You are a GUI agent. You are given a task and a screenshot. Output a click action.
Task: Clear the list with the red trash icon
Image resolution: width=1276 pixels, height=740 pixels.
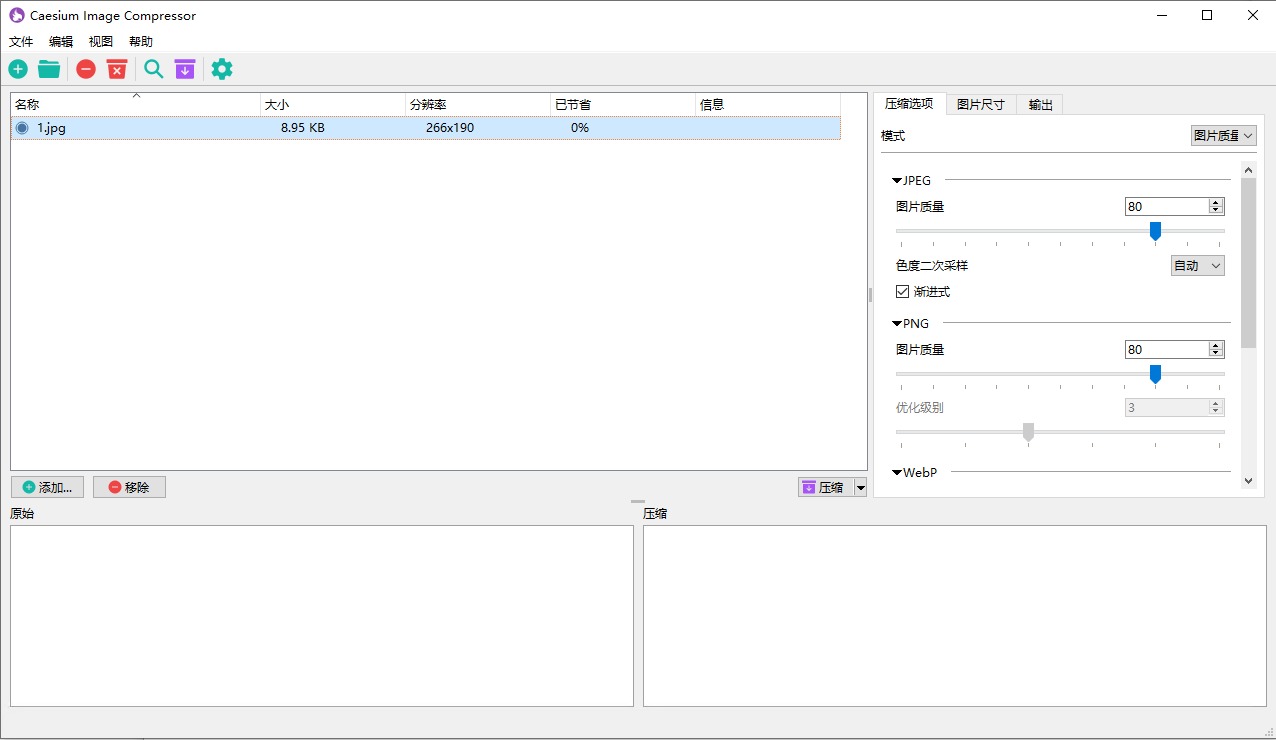pos(117,69)
